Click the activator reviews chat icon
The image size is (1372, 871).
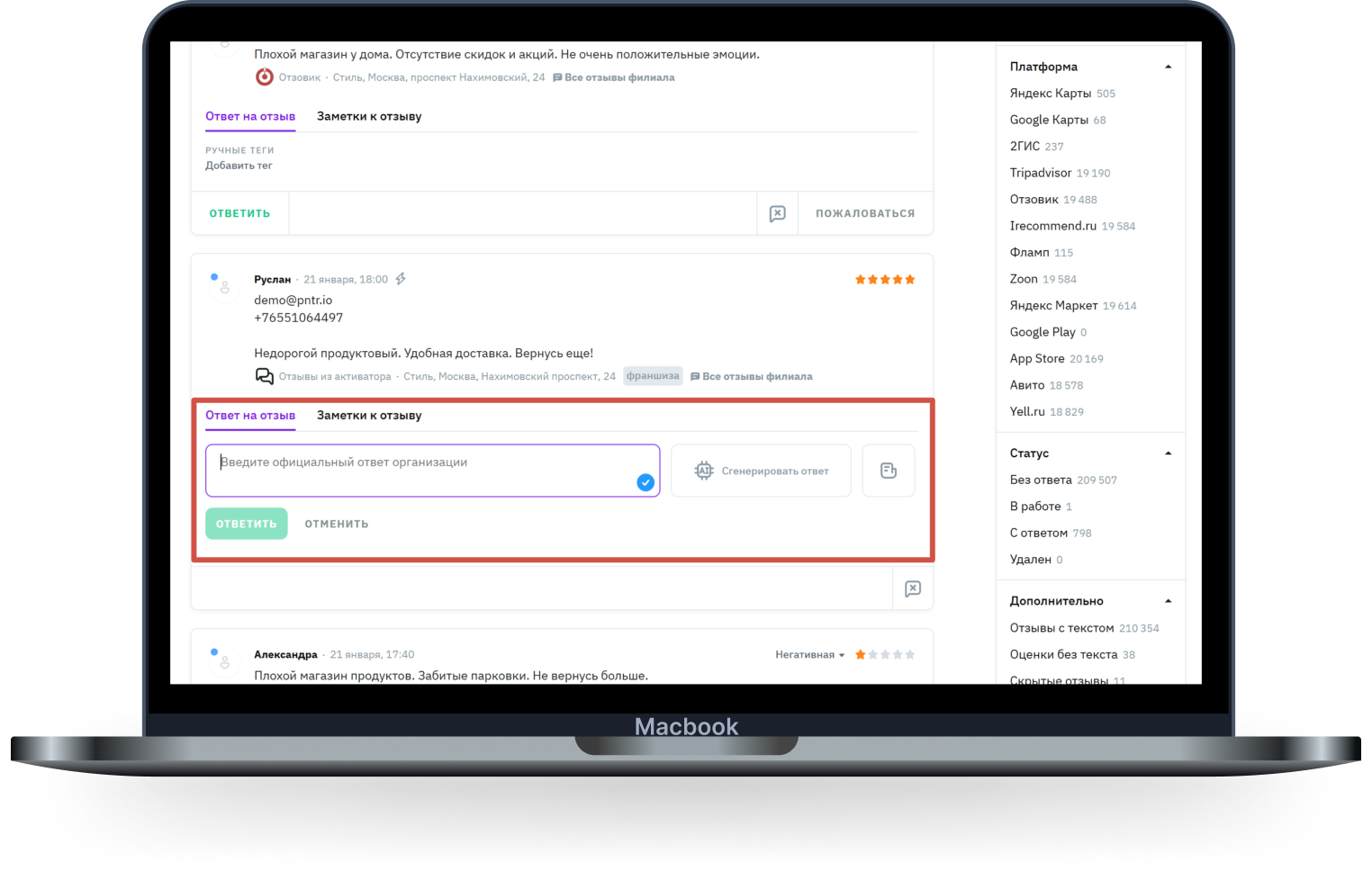pos(264,376)
